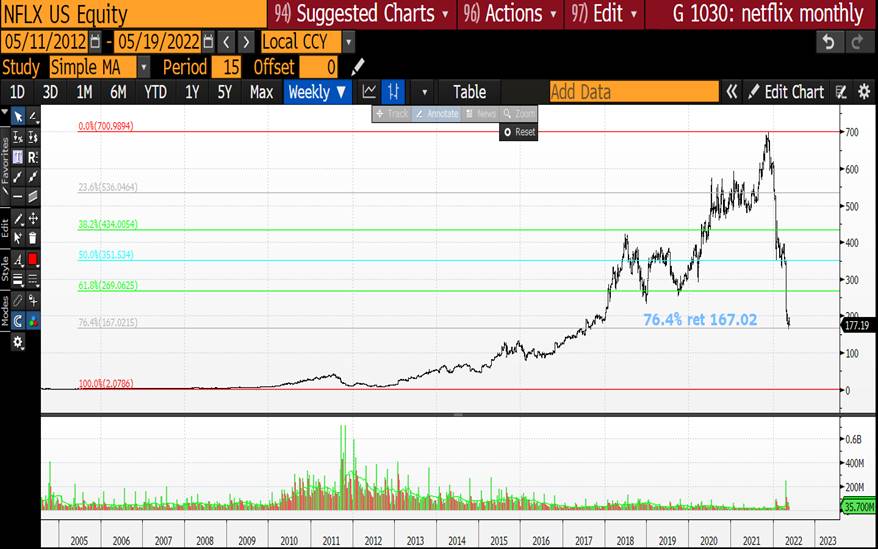Toggle the magnet snap mode
Screen dimensions: 878x549
click(x=18, y=321)
